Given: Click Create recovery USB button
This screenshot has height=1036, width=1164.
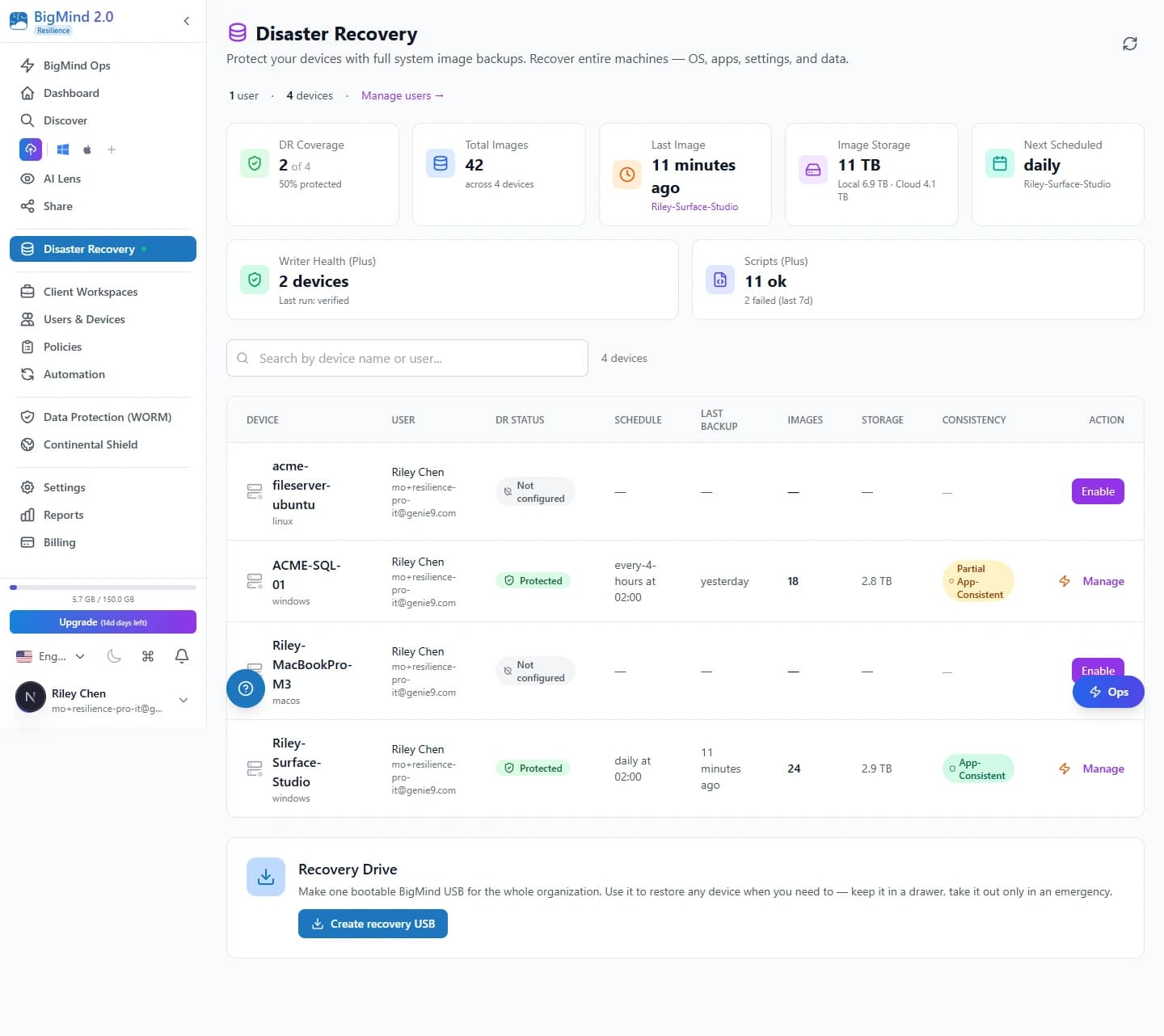Looking at the screenshot, I should coord(373,924).
